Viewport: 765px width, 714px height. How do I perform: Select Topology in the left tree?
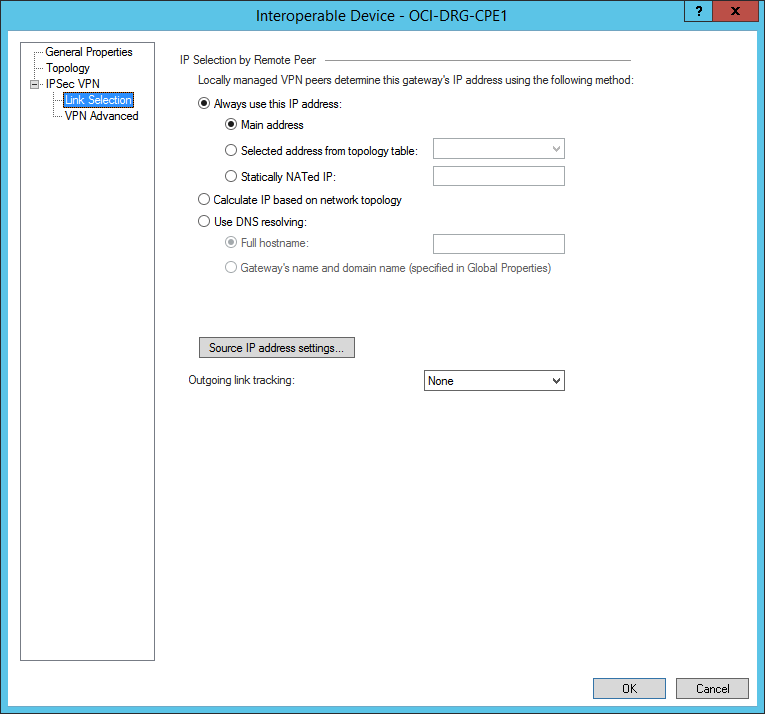[x=67, y=68]
